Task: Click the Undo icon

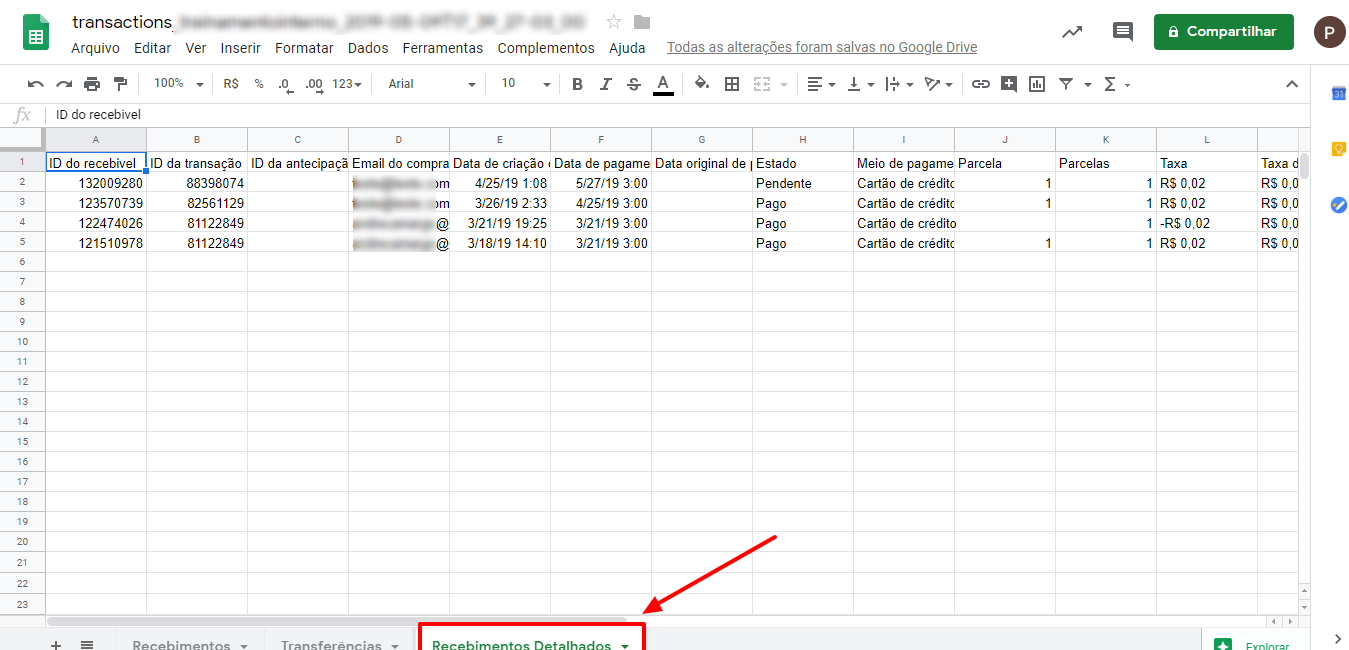Action: coord(36,84)
